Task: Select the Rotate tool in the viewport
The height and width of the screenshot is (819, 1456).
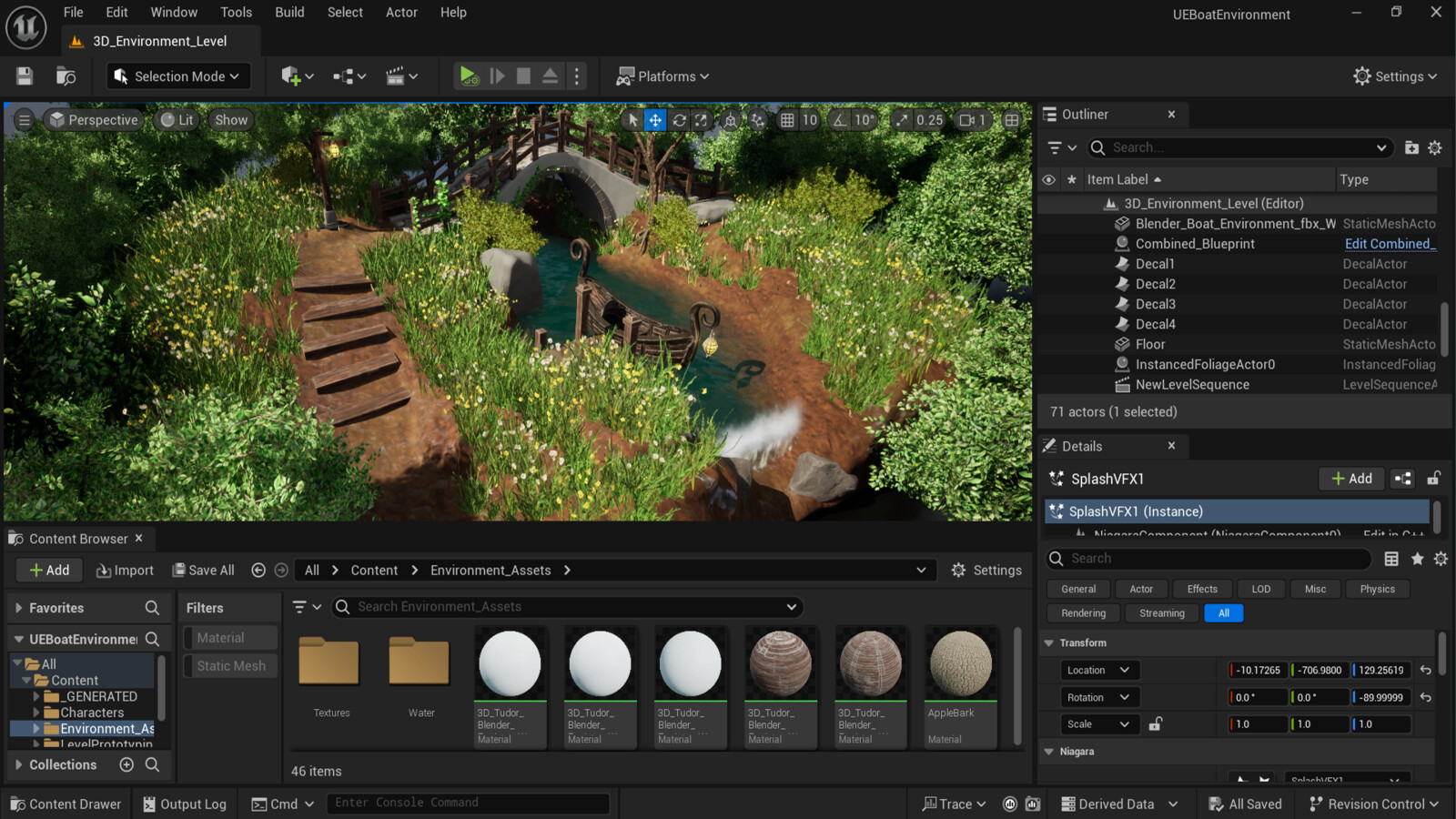Action: (x=679, y=119)
